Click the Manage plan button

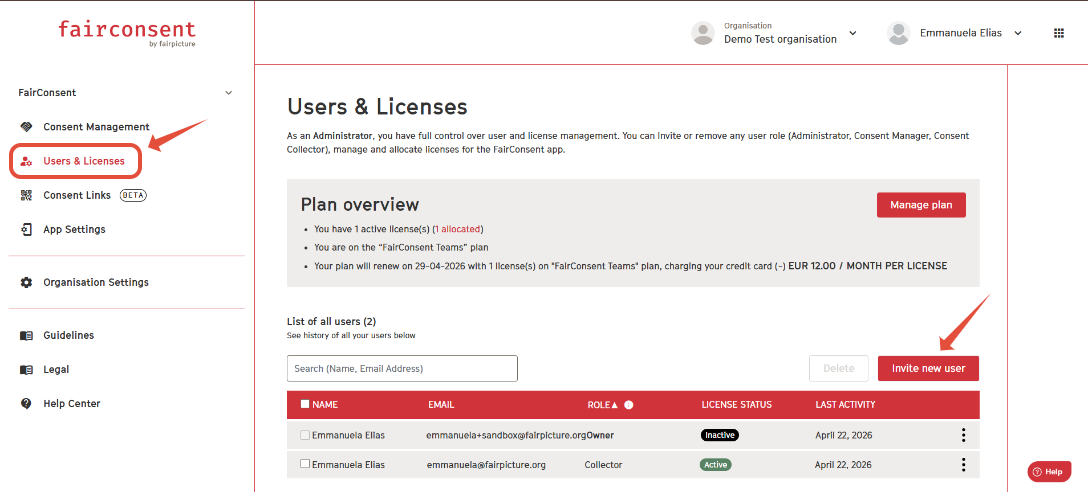tap(921, 205)
